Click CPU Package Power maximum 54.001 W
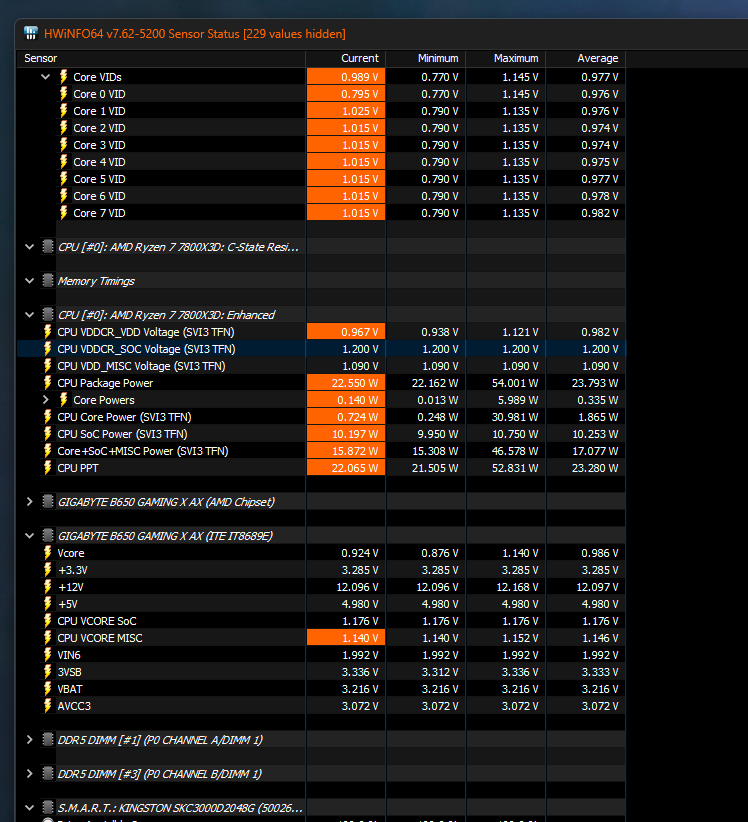Screen dimensions: 748x822 click(515, 383)
